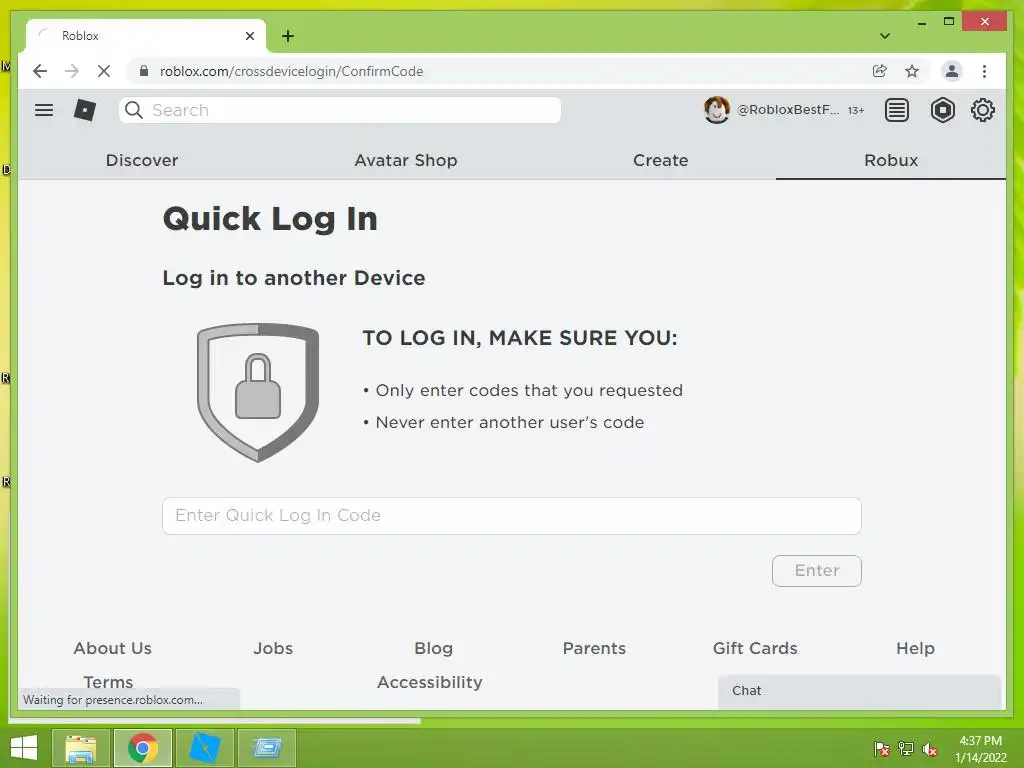Open File Explorer from the taskbar
This screenshot has height=768, width=1024.
tap(81, 748)
